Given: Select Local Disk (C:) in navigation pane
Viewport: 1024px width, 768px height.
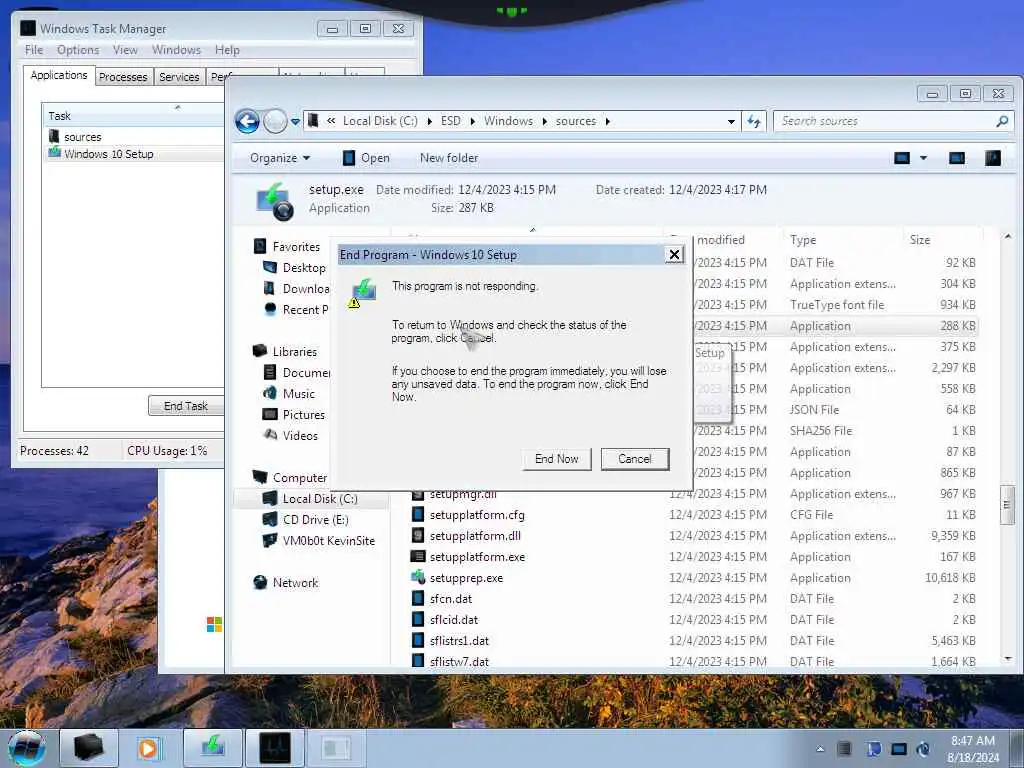Looking at the screenshot, I should 320,499.
